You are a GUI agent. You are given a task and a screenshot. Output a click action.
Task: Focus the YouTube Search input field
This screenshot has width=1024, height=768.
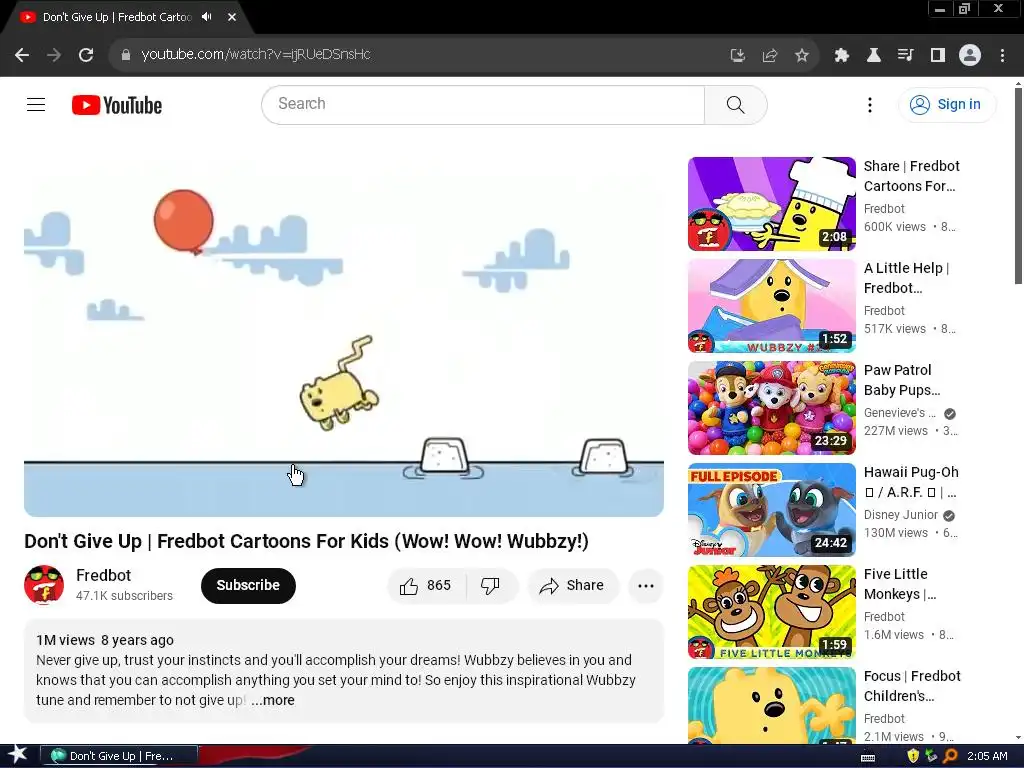(483, 104)
